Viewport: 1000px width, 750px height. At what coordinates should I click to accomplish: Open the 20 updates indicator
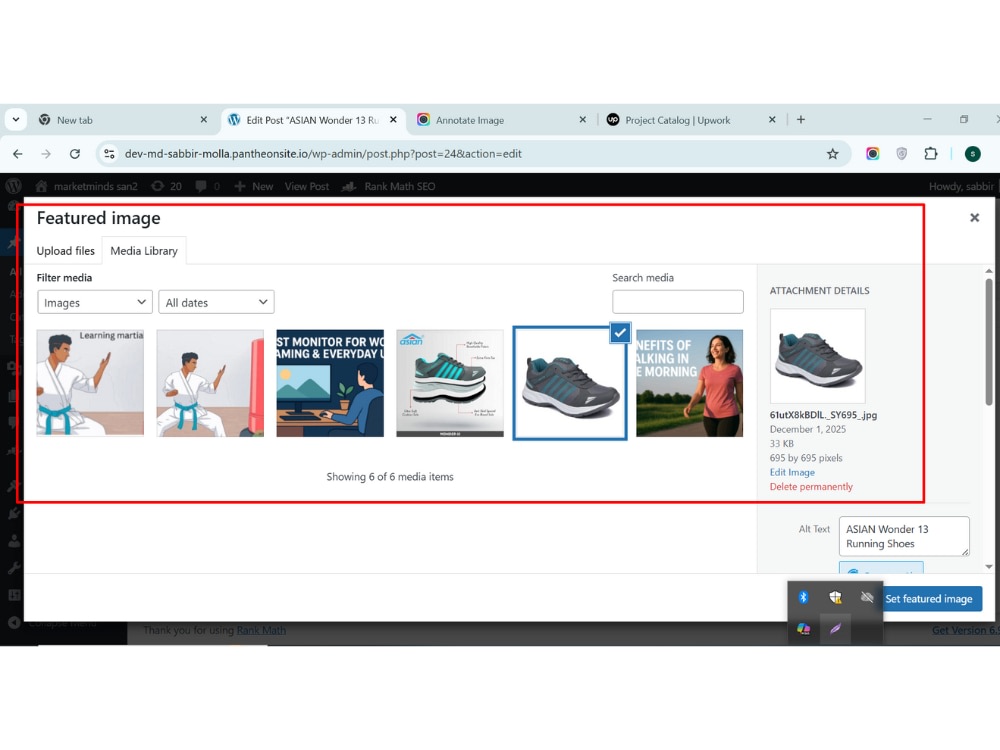[167, 186]
